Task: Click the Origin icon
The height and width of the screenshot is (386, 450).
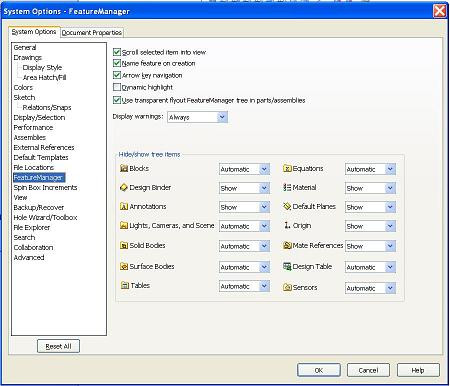Action: pyautogui.click(x=287, y=226)
